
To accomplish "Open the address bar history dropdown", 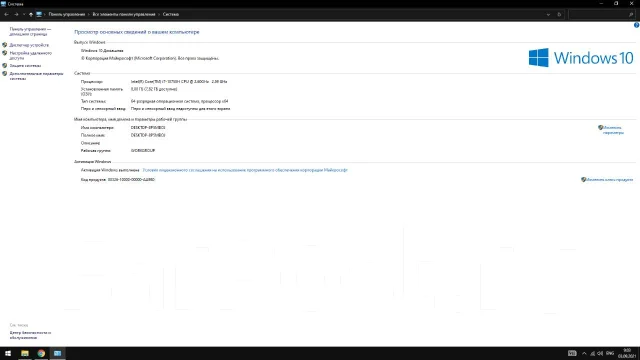I will pos(548,14).
